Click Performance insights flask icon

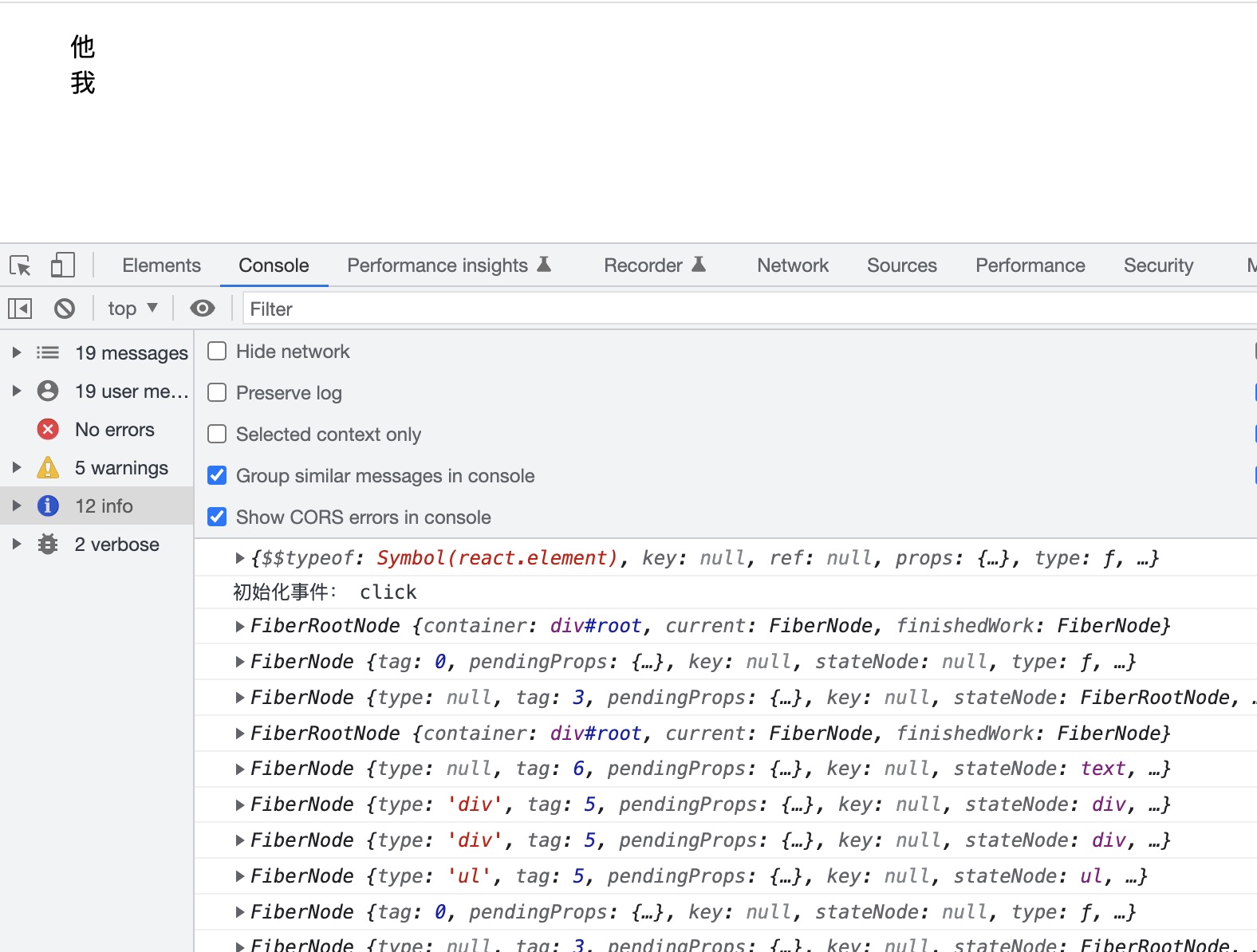coord(544,264)
